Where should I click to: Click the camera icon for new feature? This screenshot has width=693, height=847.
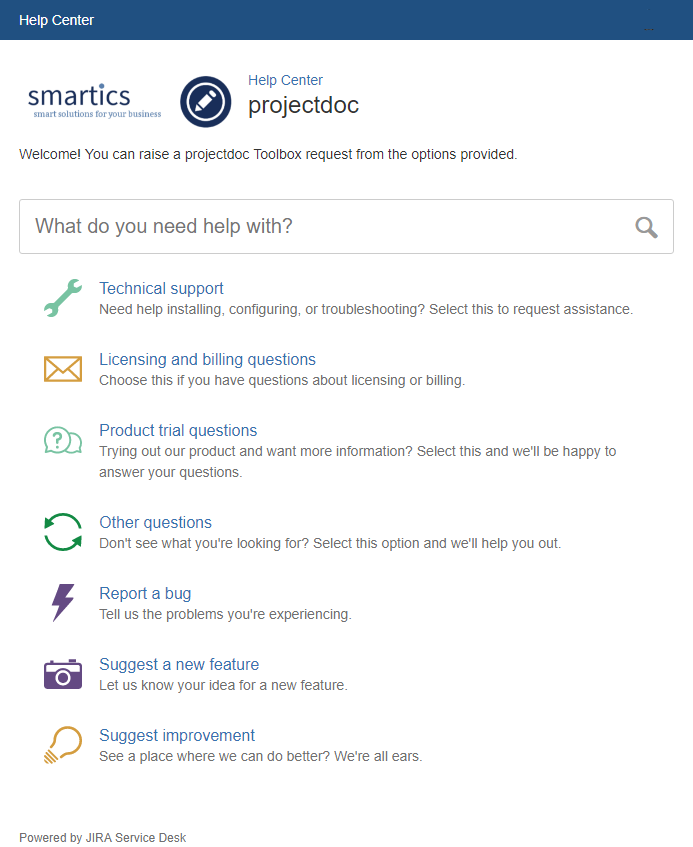tap(63, 674)
